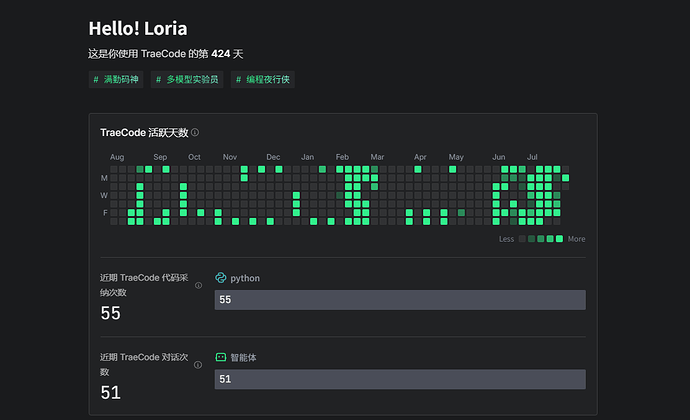Image resolution: width=690 pixels, height=420 pixels.
Task: Click the middle swatch of the activity legend
Action: point(541,239)
